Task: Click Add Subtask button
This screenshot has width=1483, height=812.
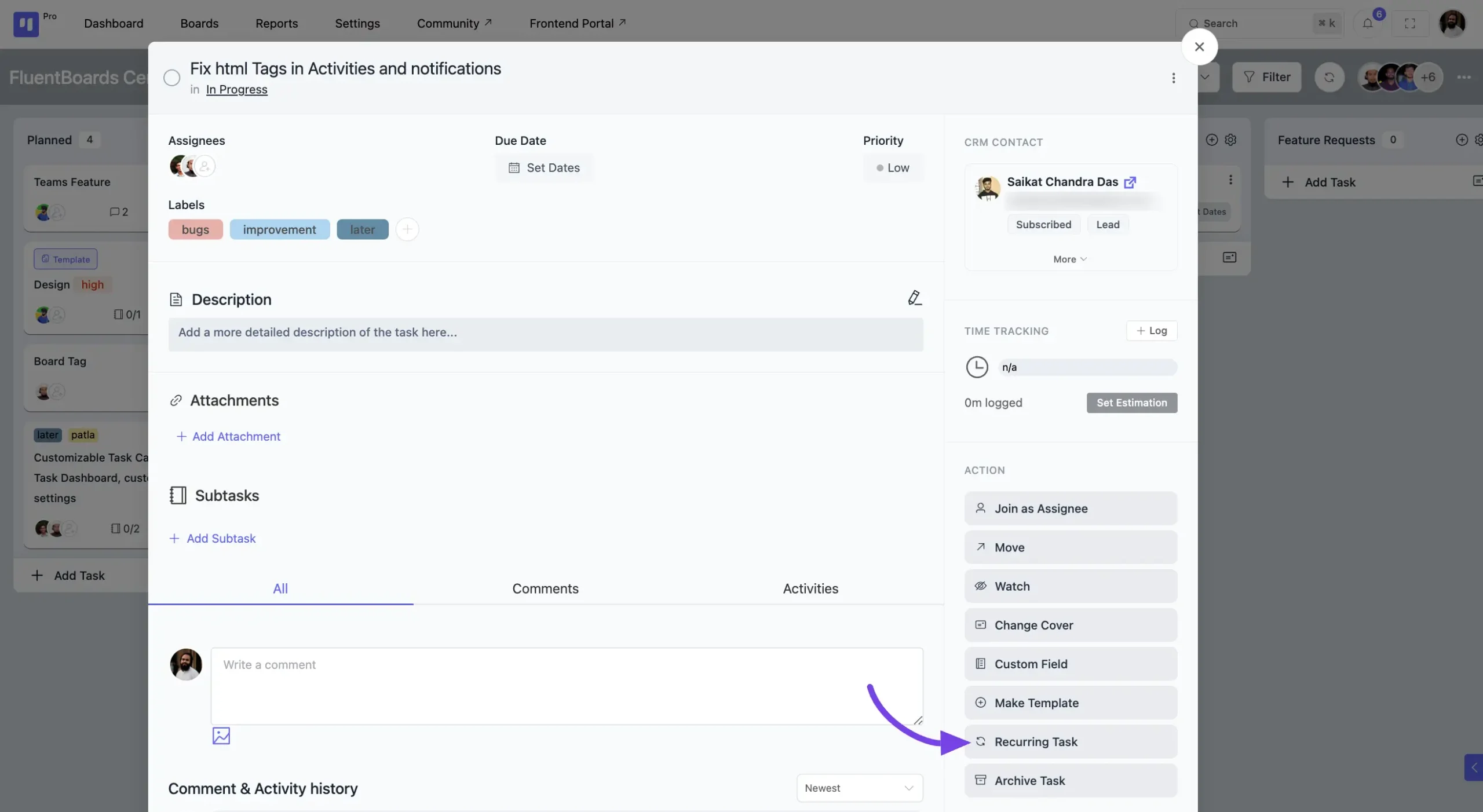Action: point(212,538)
